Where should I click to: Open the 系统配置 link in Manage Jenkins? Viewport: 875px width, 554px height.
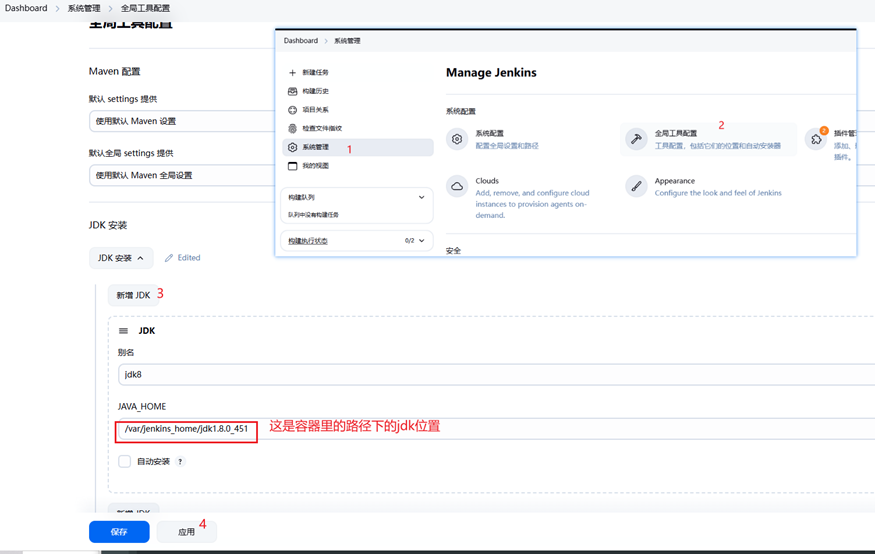click(x=507, y=139)
